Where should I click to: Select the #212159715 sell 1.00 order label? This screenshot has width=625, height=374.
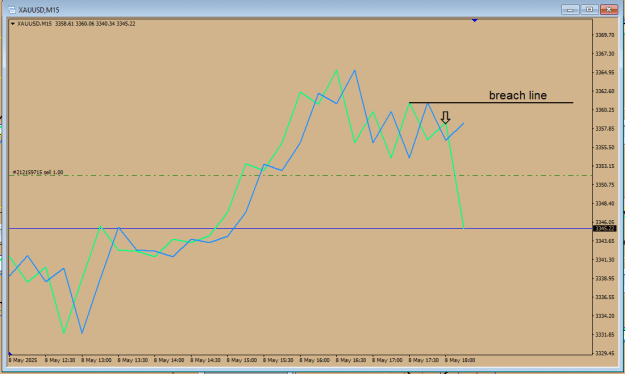pyautogui.click(x=38, y=172)
